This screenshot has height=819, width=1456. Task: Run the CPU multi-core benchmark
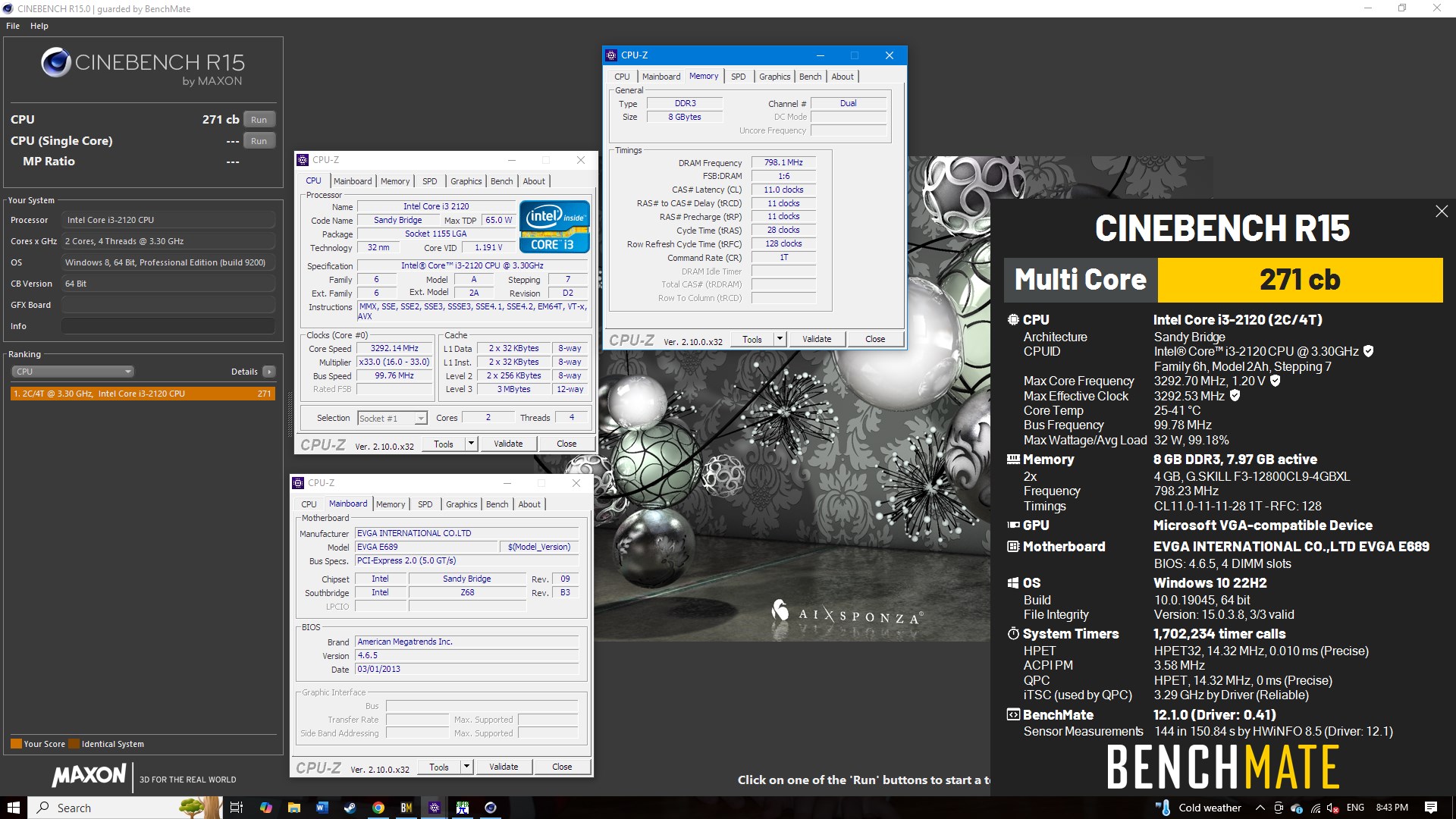(x=259, y=120)
